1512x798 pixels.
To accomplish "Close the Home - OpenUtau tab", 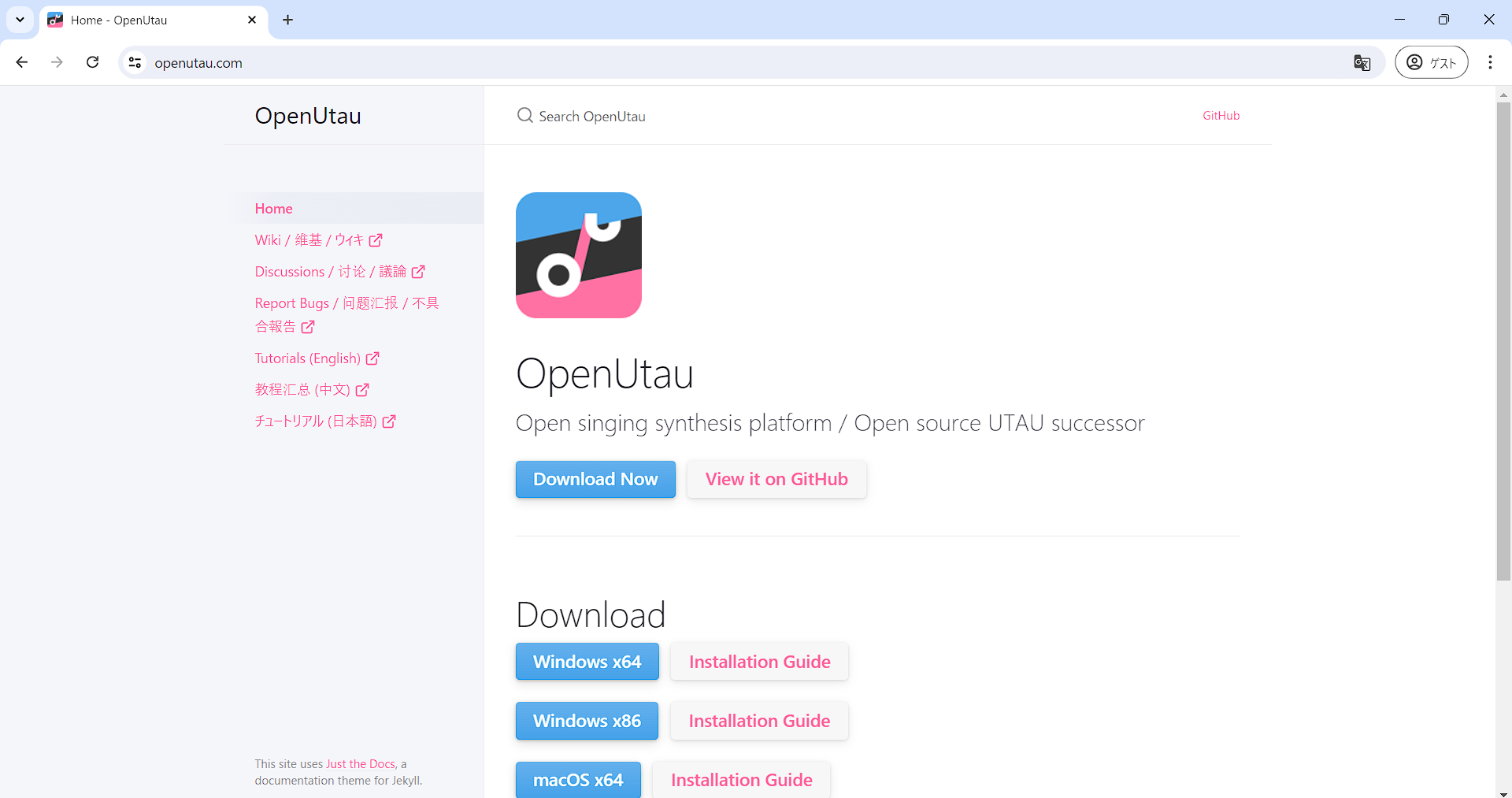I will 252,20.
